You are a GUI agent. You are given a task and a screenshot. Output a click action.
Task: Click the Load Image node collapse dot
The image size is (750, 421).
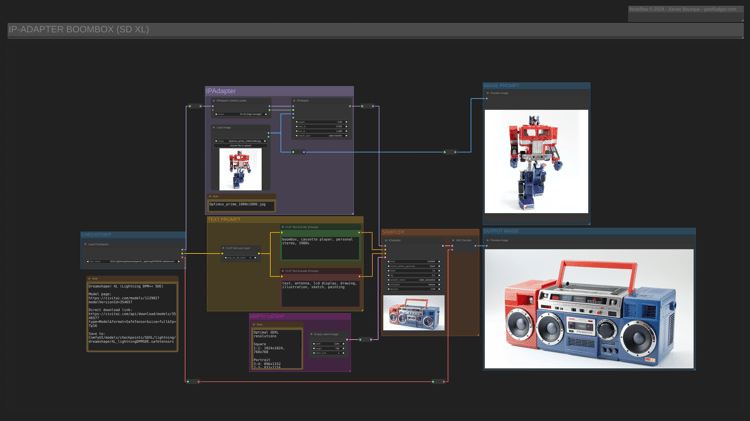[214, 128]
